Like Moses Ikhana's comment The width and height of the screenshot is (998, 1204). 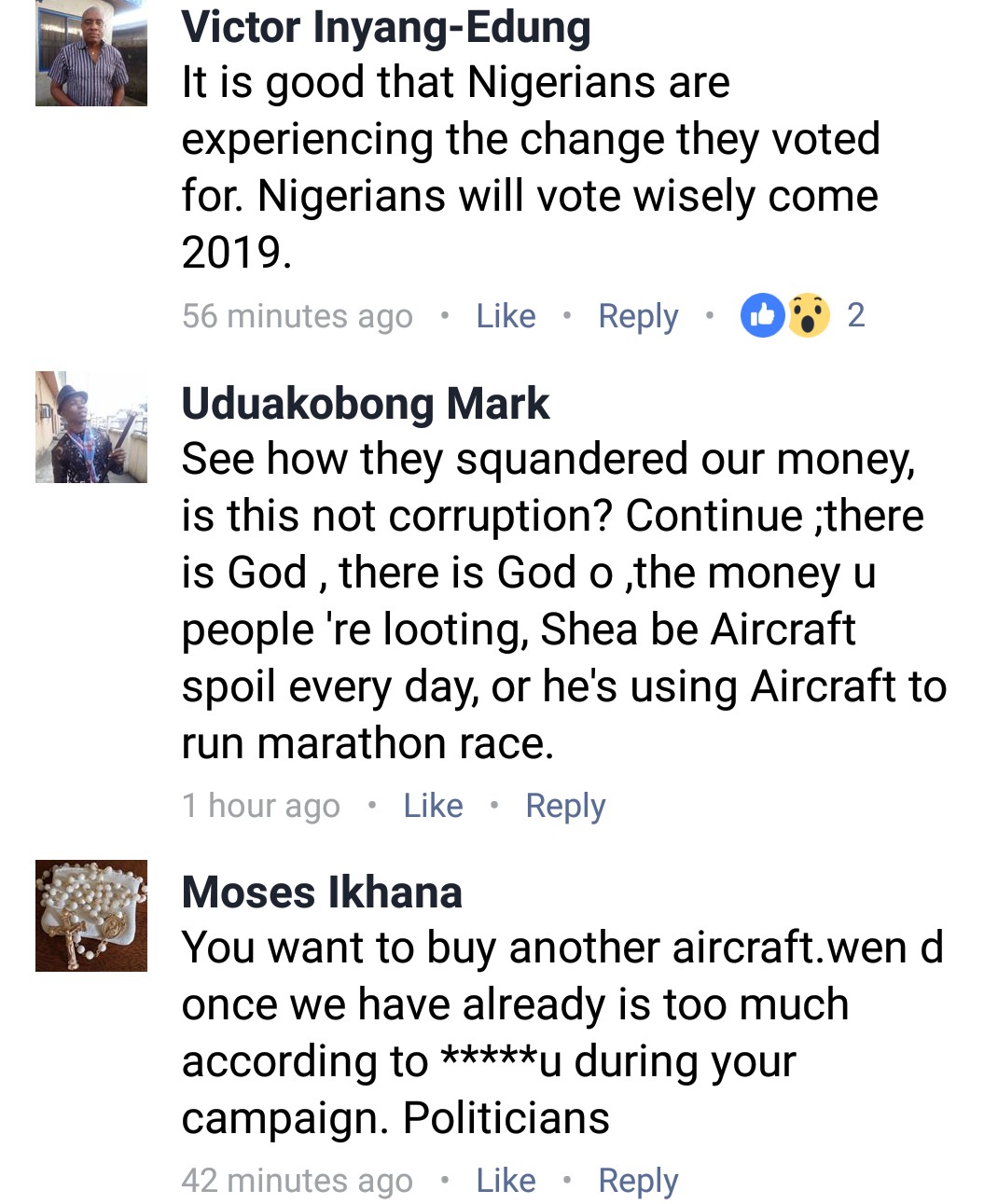506,1181
